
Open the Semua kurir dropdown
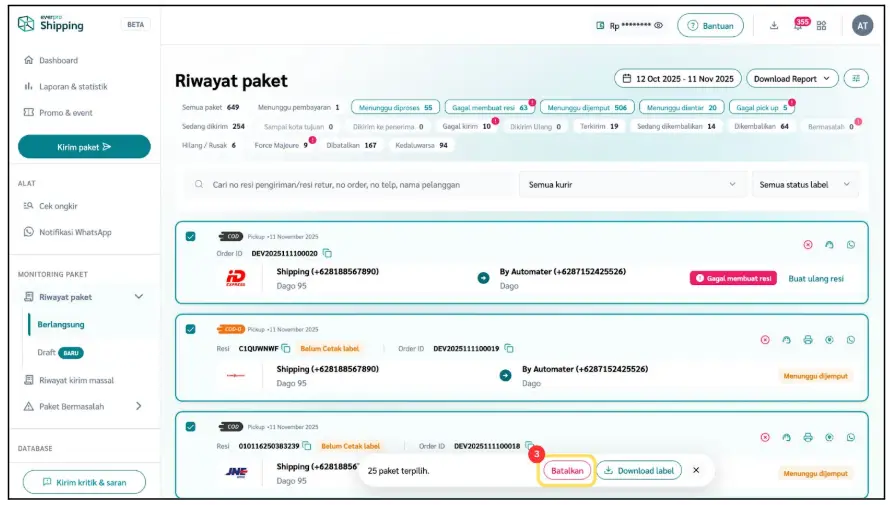point(632,184)
